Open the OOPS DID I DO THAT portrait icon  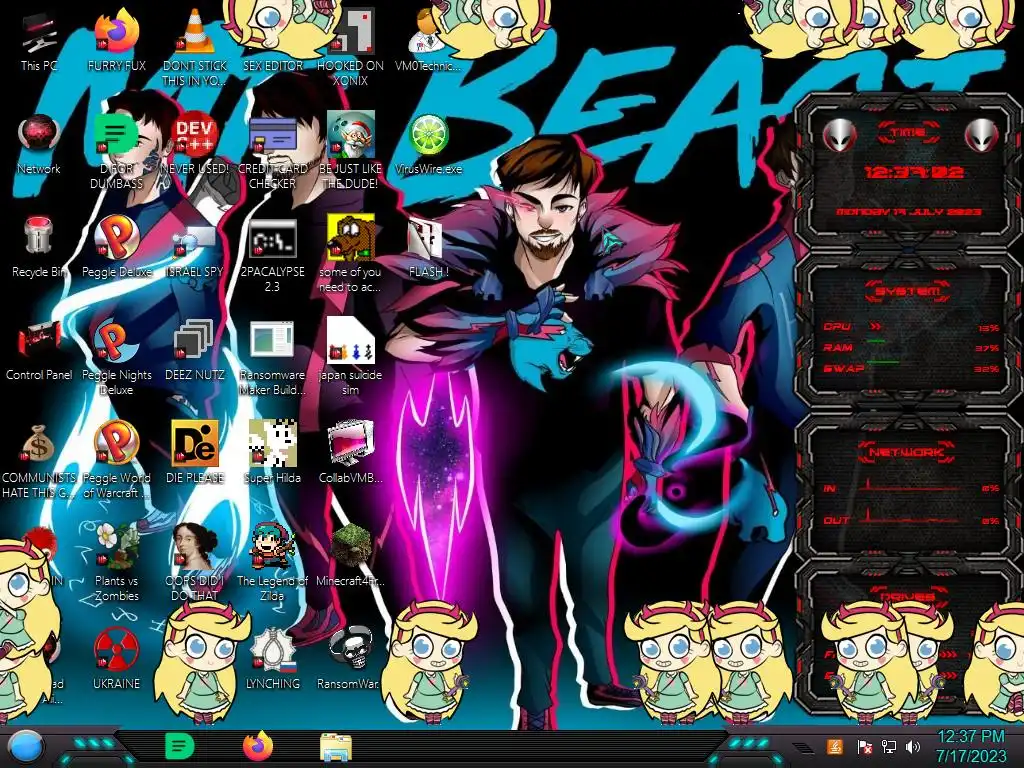tap(195, 546)
